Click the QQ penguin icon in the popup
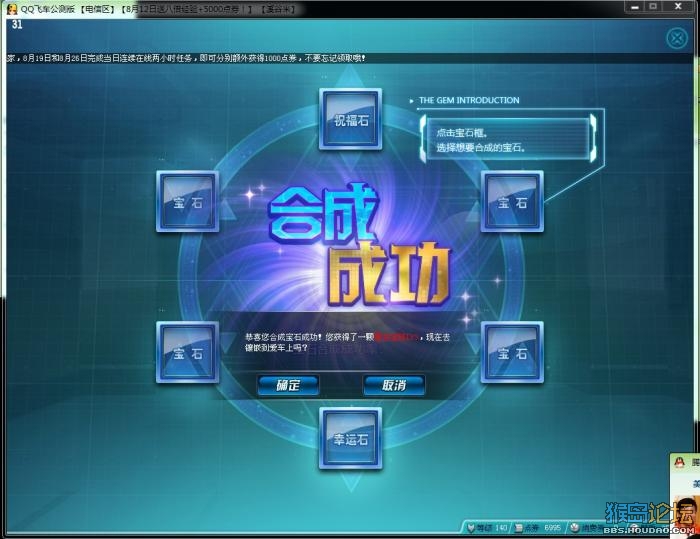The image size is (700, 539). [x=679, y=462]
